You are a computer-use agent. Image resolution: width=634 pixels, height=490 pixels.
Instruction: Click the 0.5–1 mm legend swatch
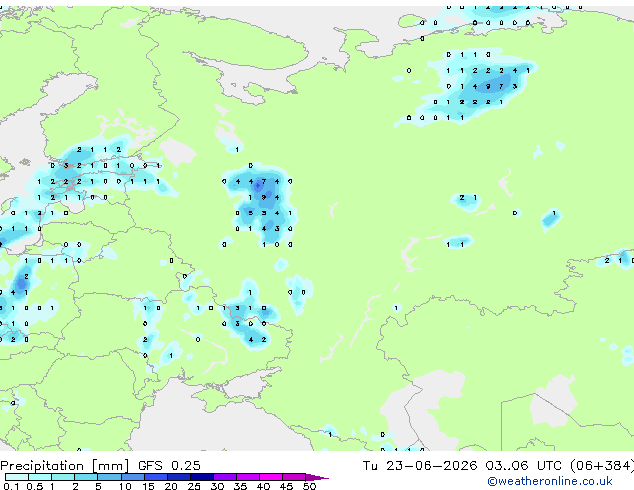40,477
